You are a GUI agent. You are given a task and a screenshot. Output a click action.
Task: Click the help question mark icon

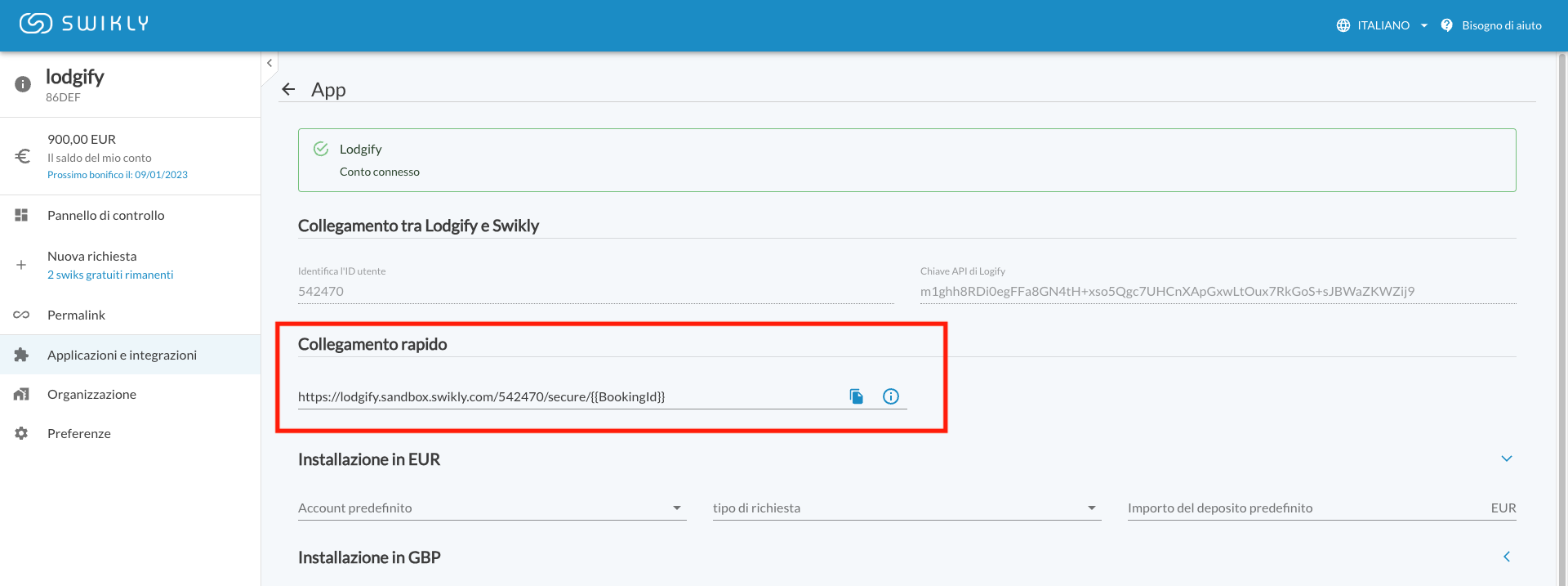point(1446,25)
